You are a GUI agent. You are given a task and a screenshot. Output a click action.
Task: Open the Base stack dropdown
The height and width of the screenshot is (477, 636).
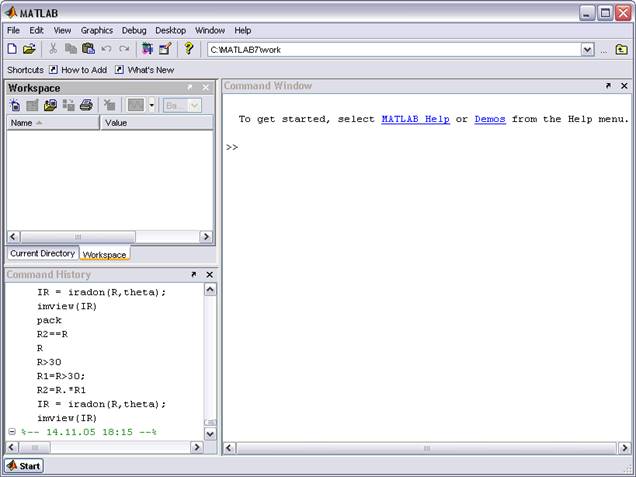click(x=182, y=106)
